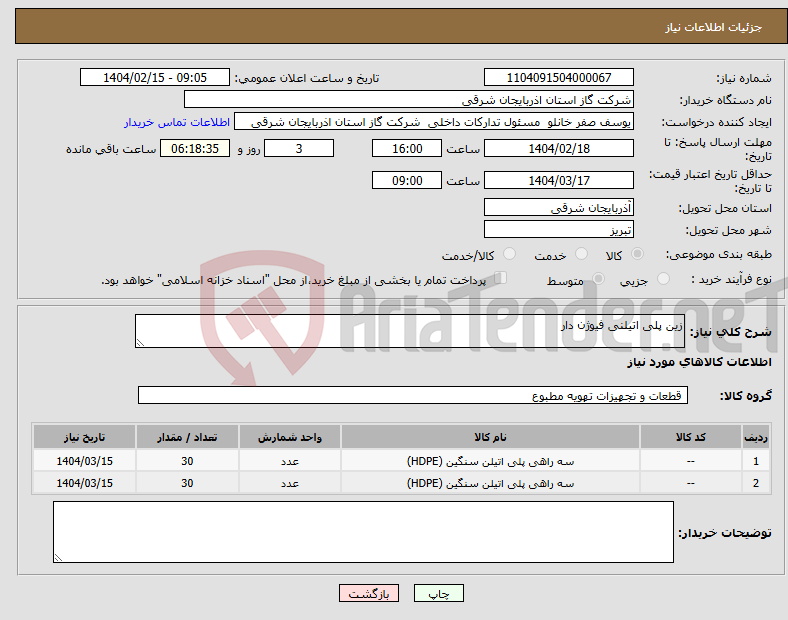
Task: Select the خدمت radio button
Action: [581, 254]
